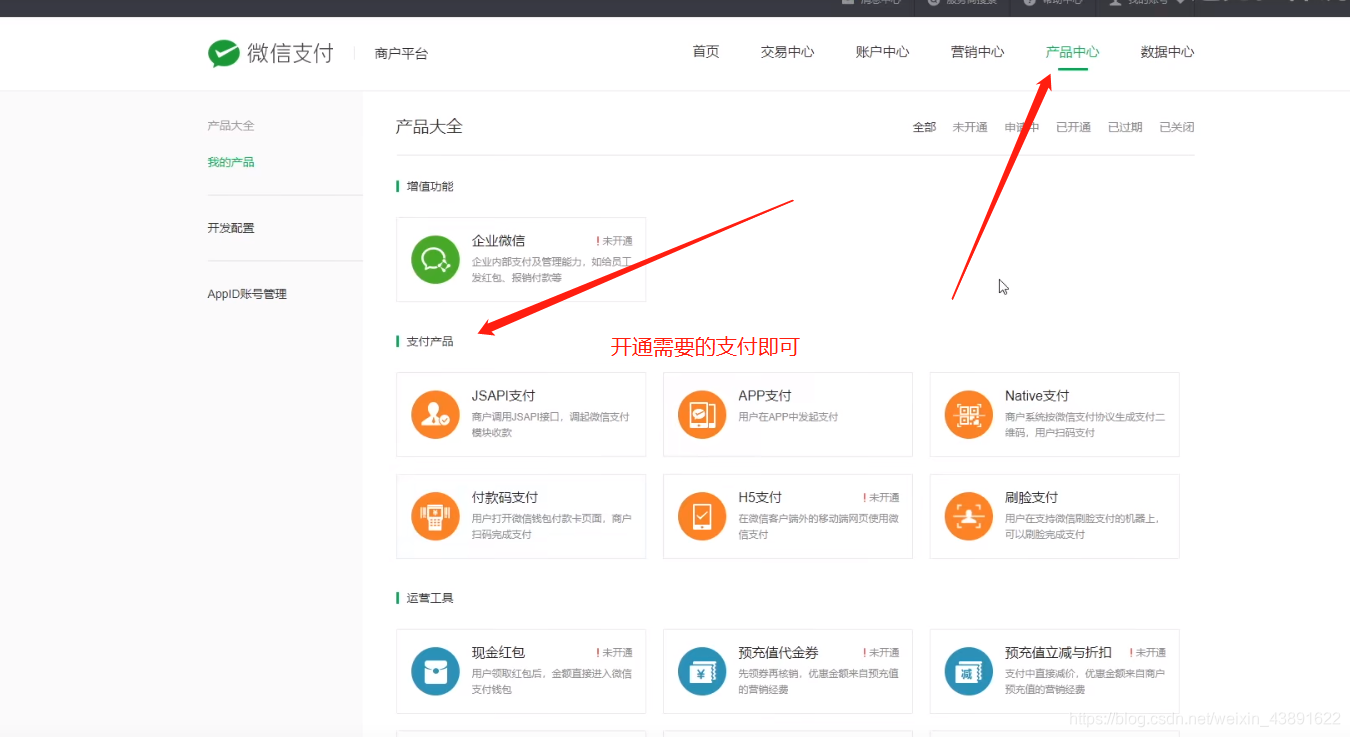This screenshot has height=737, width=1350.
Task: Click the 支付产品 section heading
Action: 429,342
